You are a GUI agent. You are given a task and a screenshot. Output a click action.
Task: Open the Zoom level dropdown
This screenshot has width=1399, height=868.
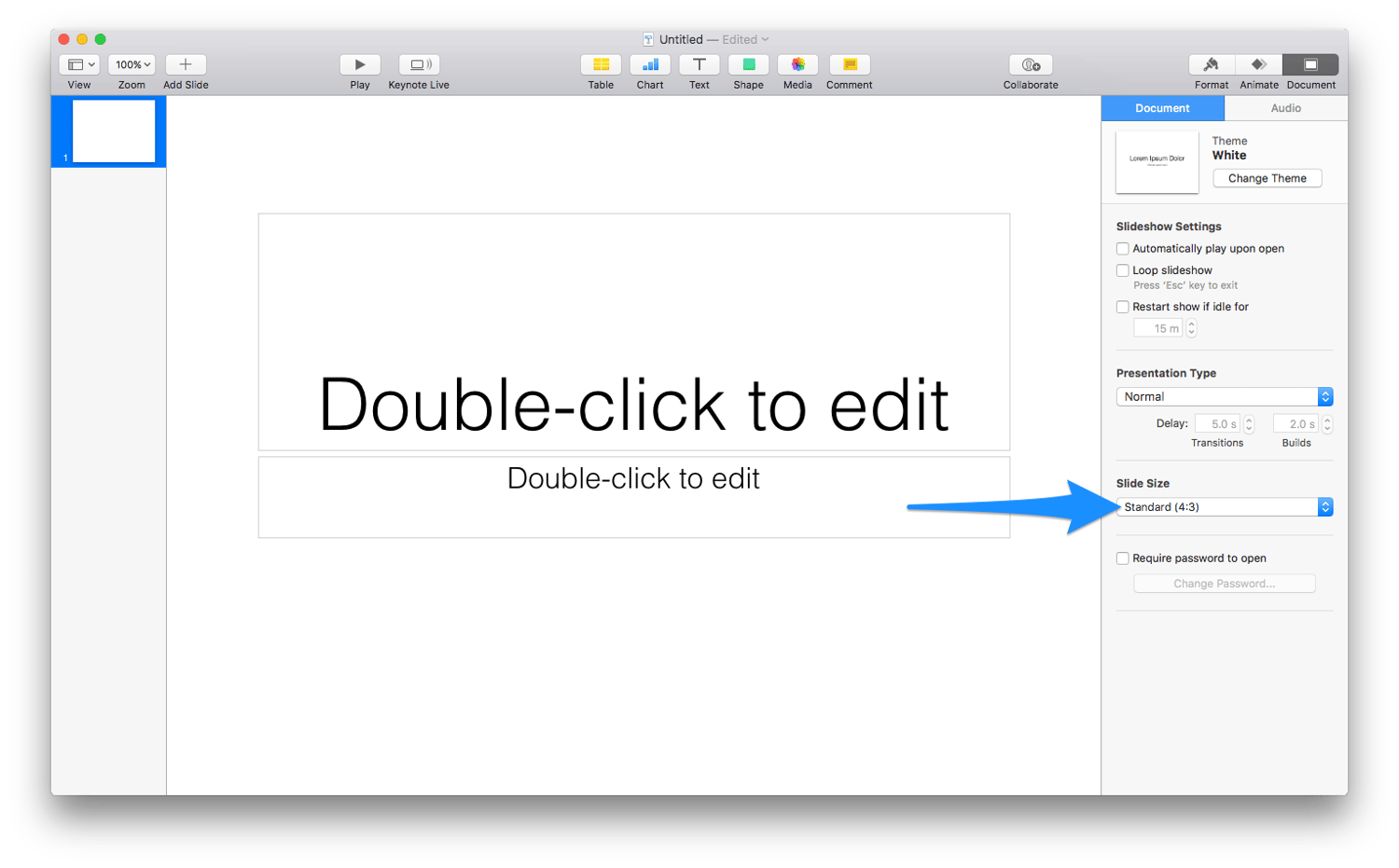click(131, 64)
